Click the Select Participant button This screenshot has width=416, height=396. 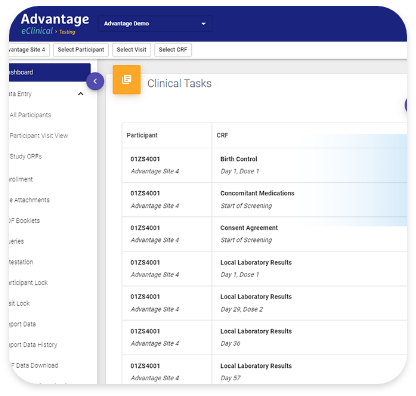pos(81,50)
